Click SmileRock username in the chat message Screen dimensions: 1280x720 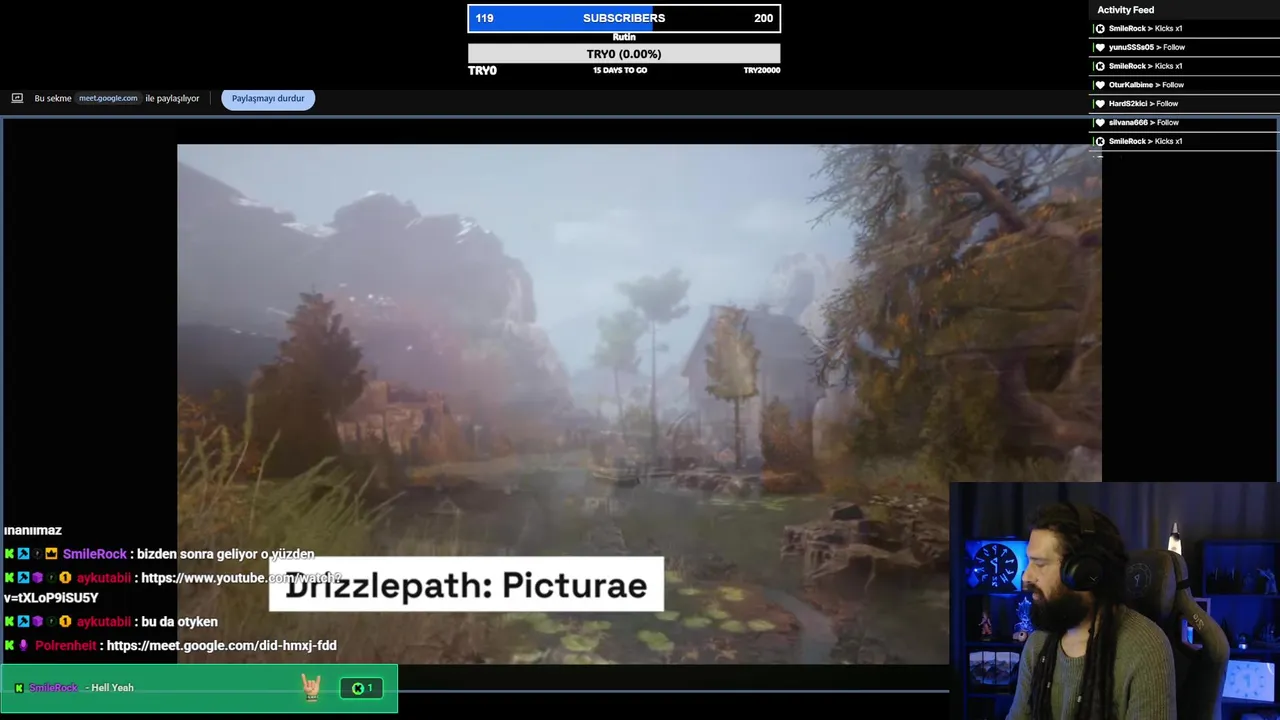pos(94,554)
